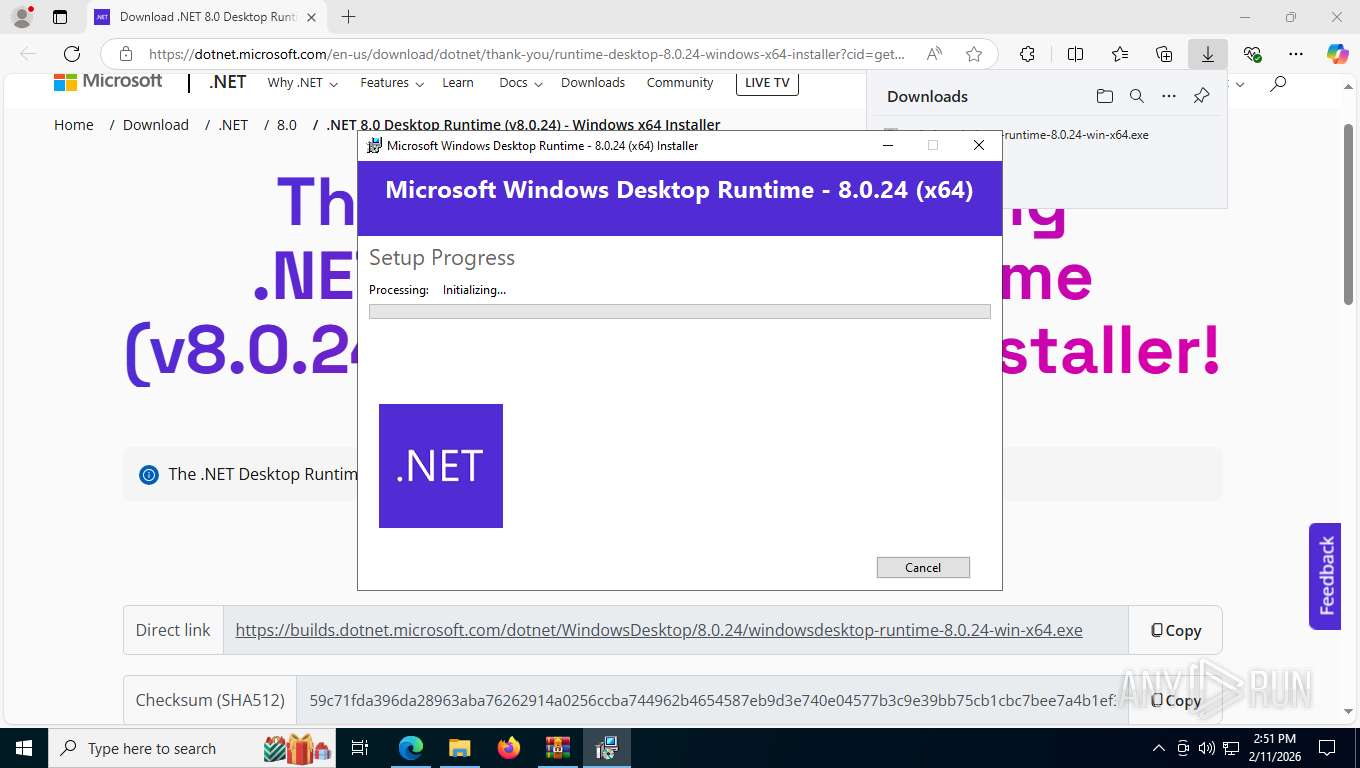Open the Community nav item
This screenshot has width=1360, height=768.
[680, 83]
